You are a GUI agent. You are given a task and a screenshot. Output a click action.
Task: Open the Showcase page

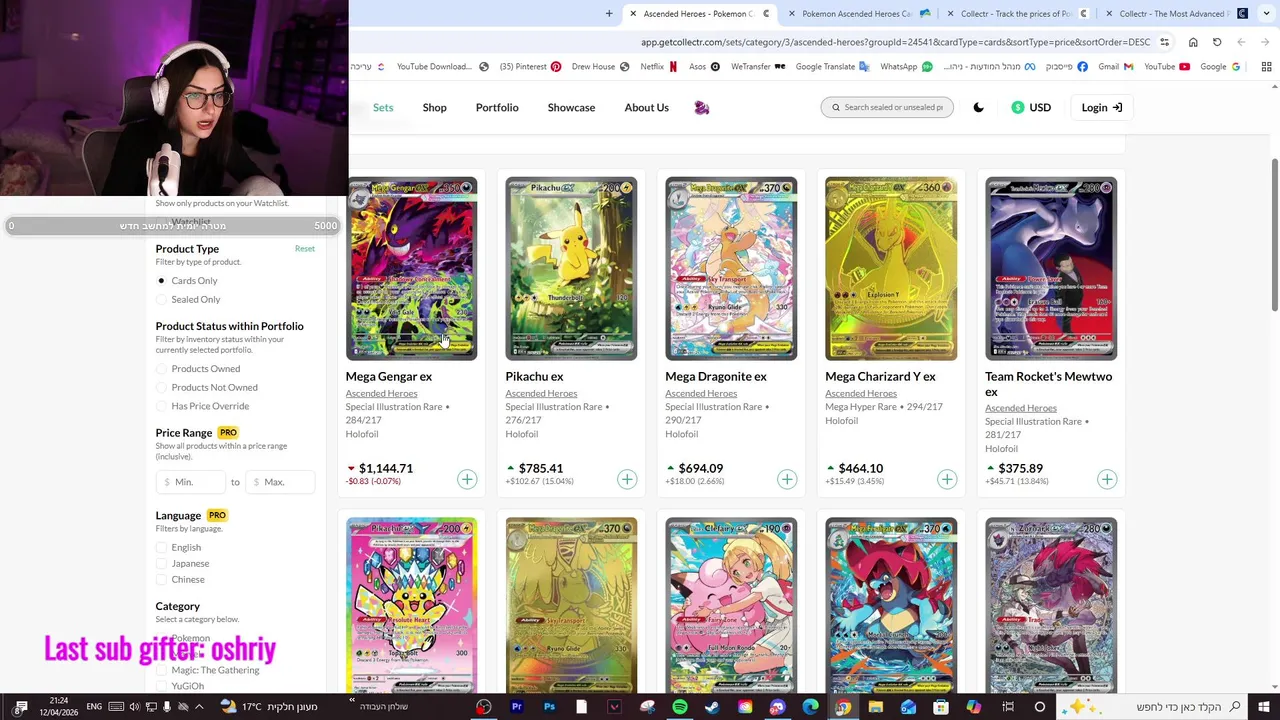(571, 107)
